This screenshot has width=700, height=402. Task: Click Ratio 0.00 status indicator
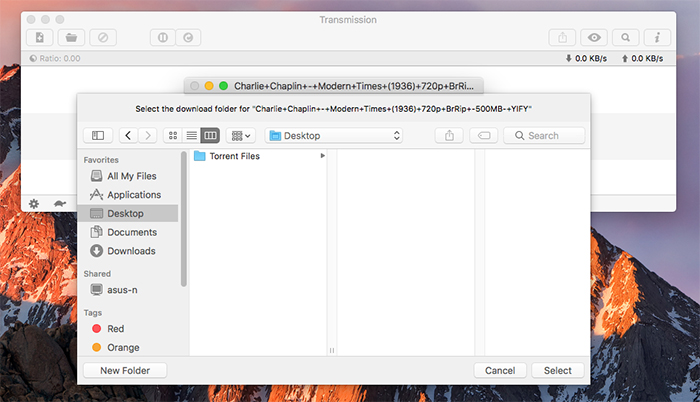click(x=55, y=59)
